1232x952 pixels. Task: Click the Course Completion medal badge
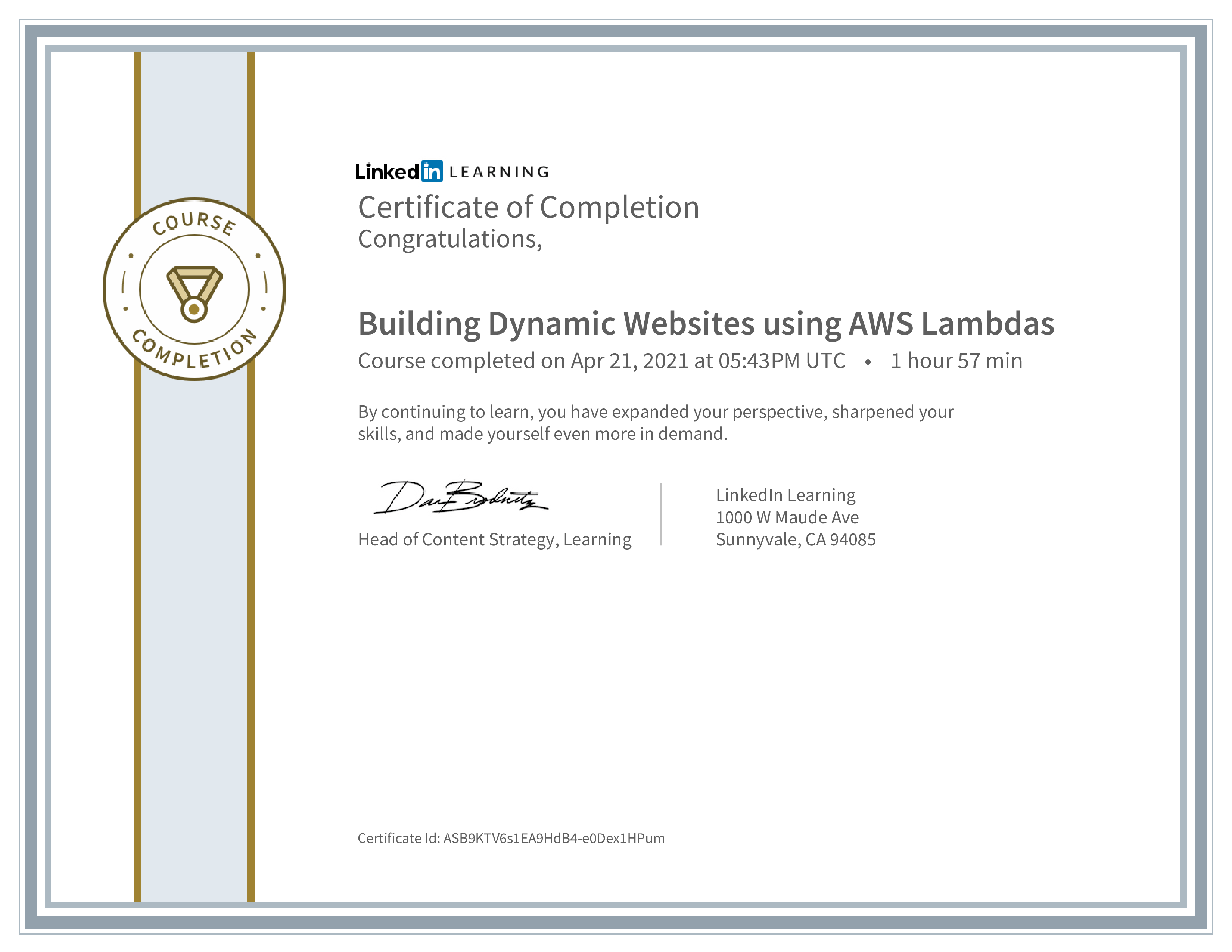[x=194, y=289]
